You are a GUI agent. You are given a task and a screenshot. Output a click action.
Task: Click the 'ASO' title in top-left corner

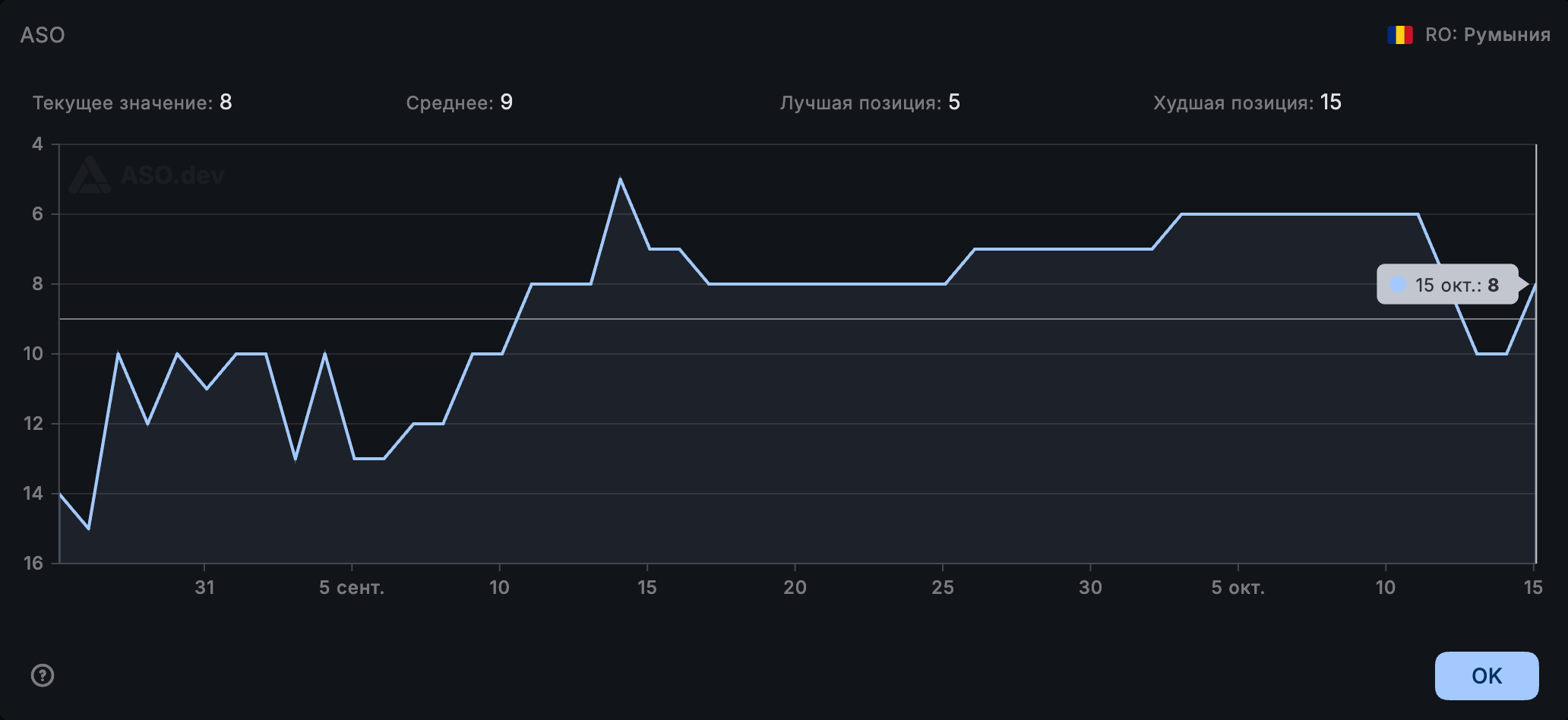point(43,35)
